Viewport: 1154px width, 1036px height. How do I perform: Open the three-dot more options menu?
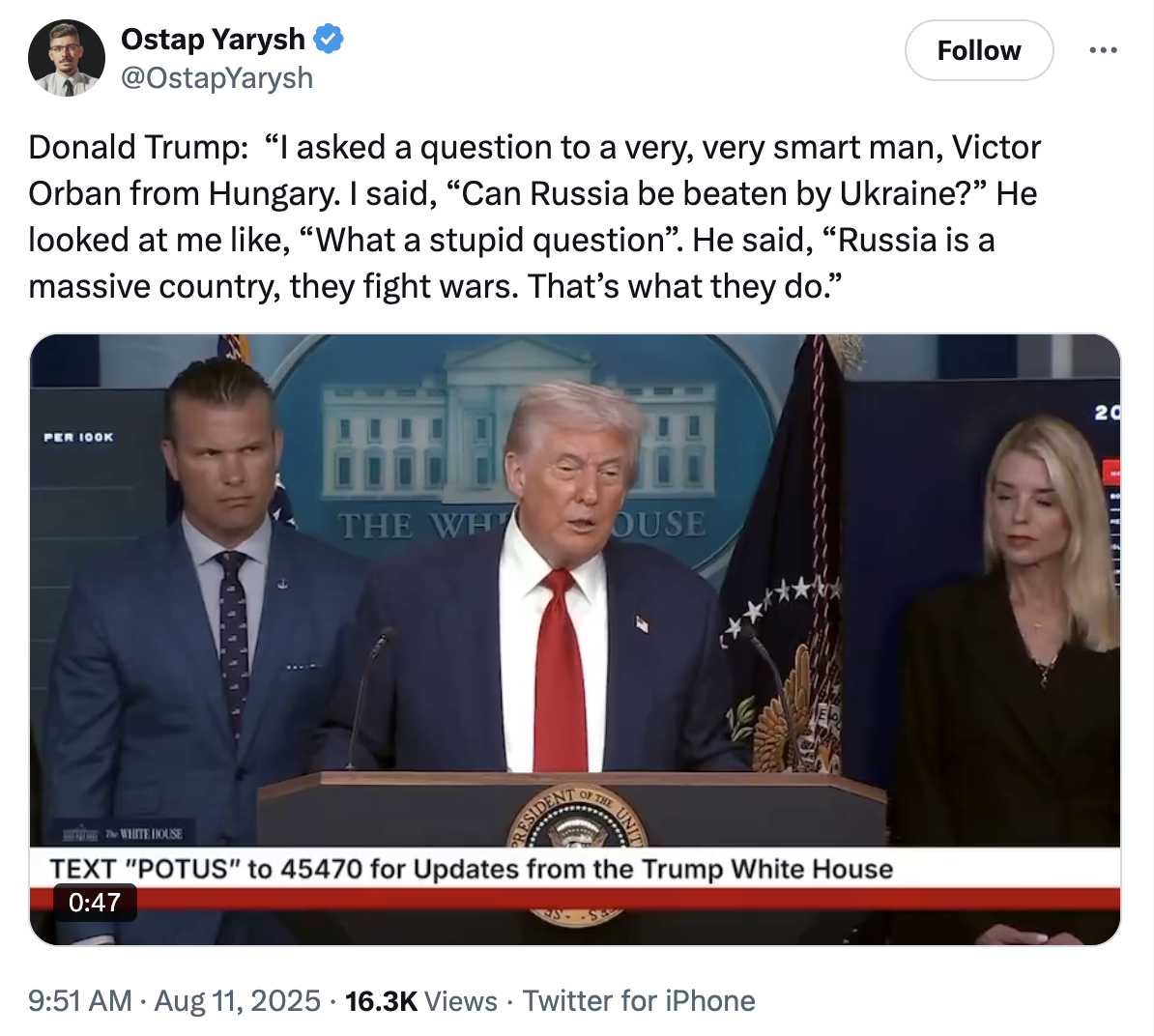[1103, 50]
